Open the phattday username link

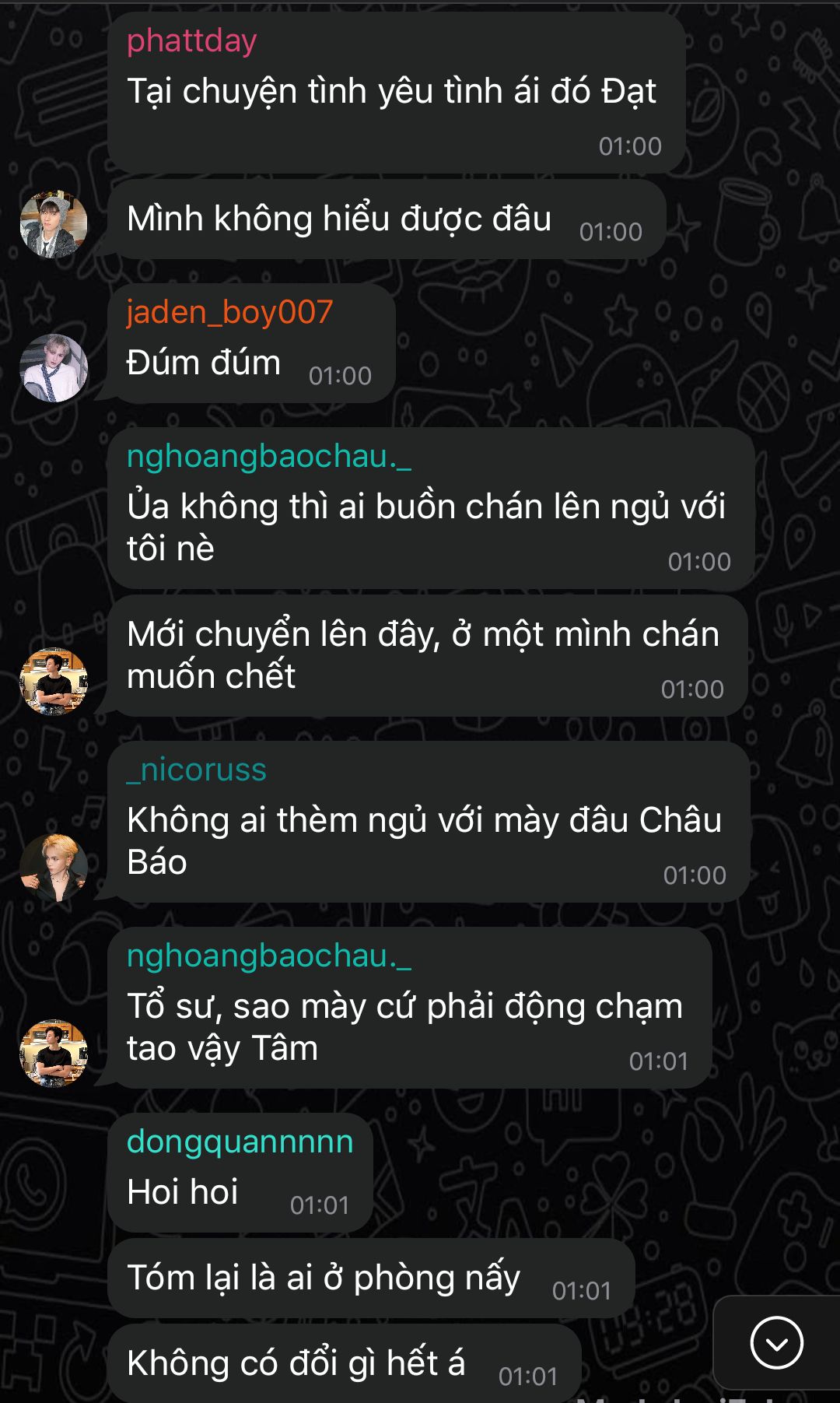(191, 40)
